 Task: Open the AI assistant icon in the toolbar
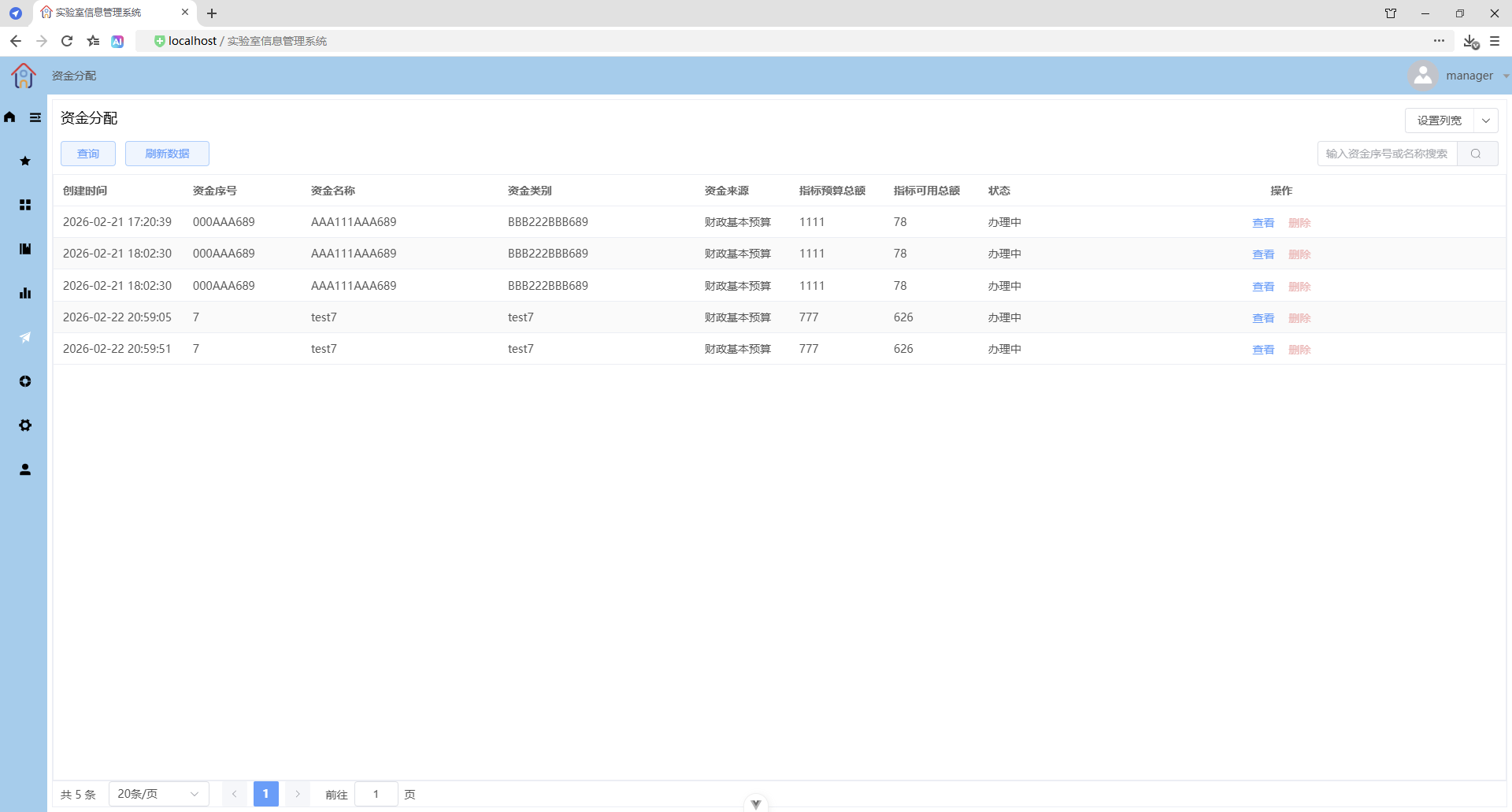pos(117,41)
